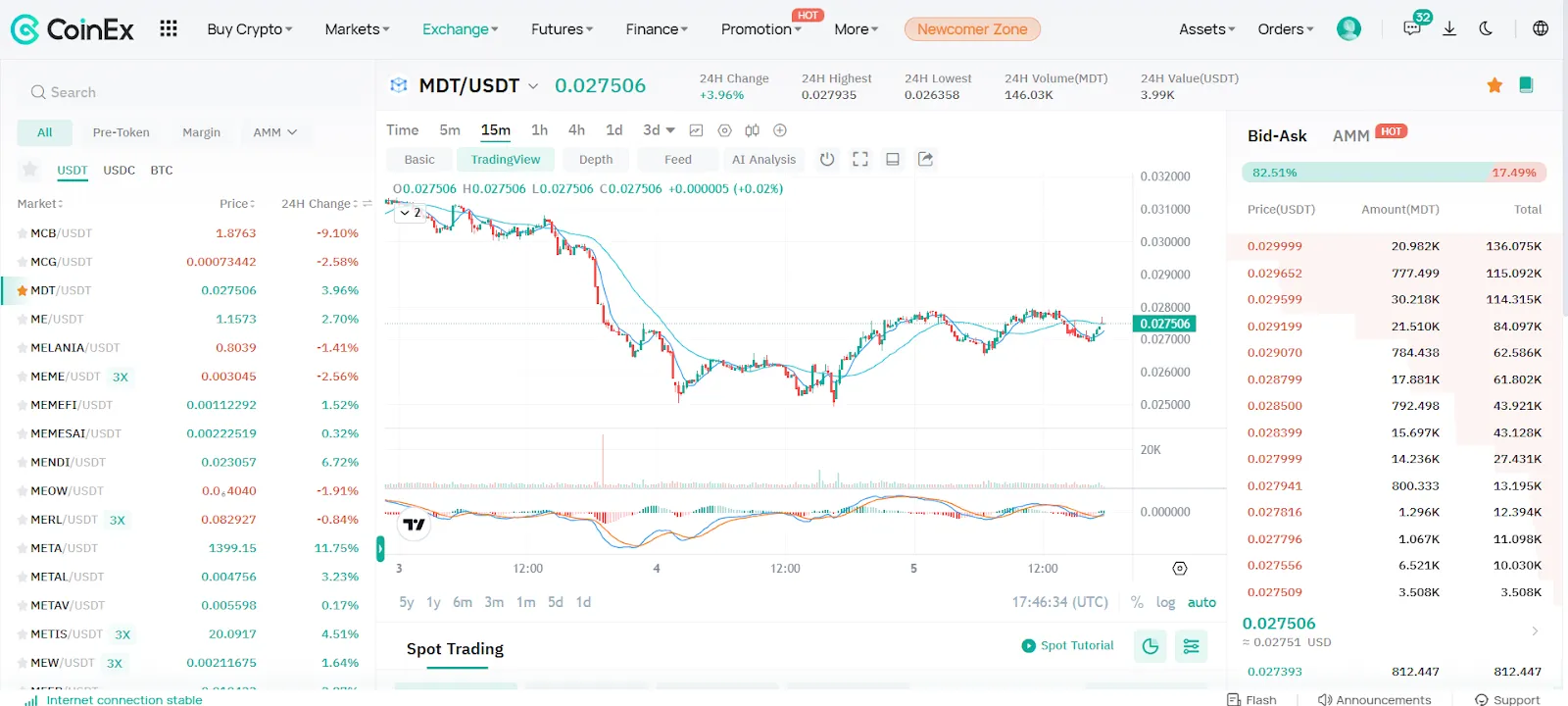Image resolution: width=1568 pixels, height=706 pixels.
Task: Open the AMM filter dropdown
Action: coord(275,132)
